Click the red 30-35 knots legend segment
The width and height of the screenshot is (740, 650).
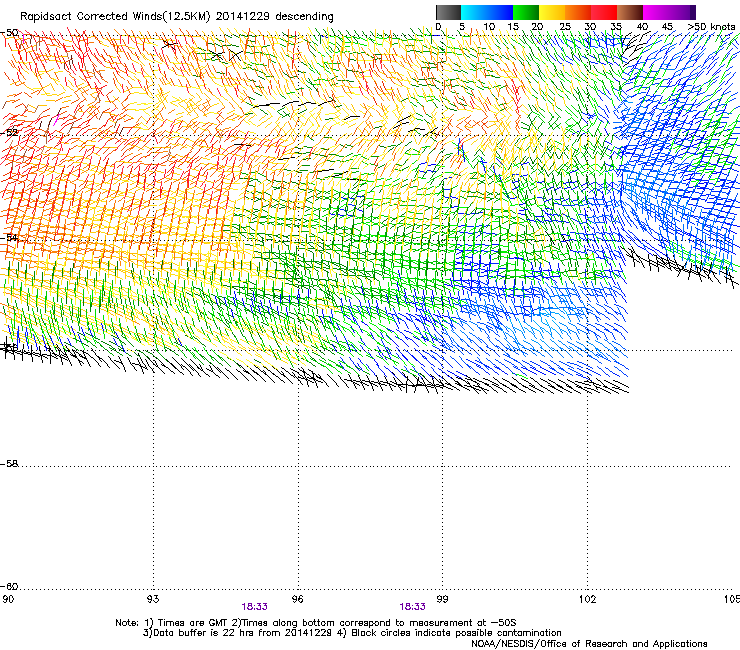click(604, 12)
